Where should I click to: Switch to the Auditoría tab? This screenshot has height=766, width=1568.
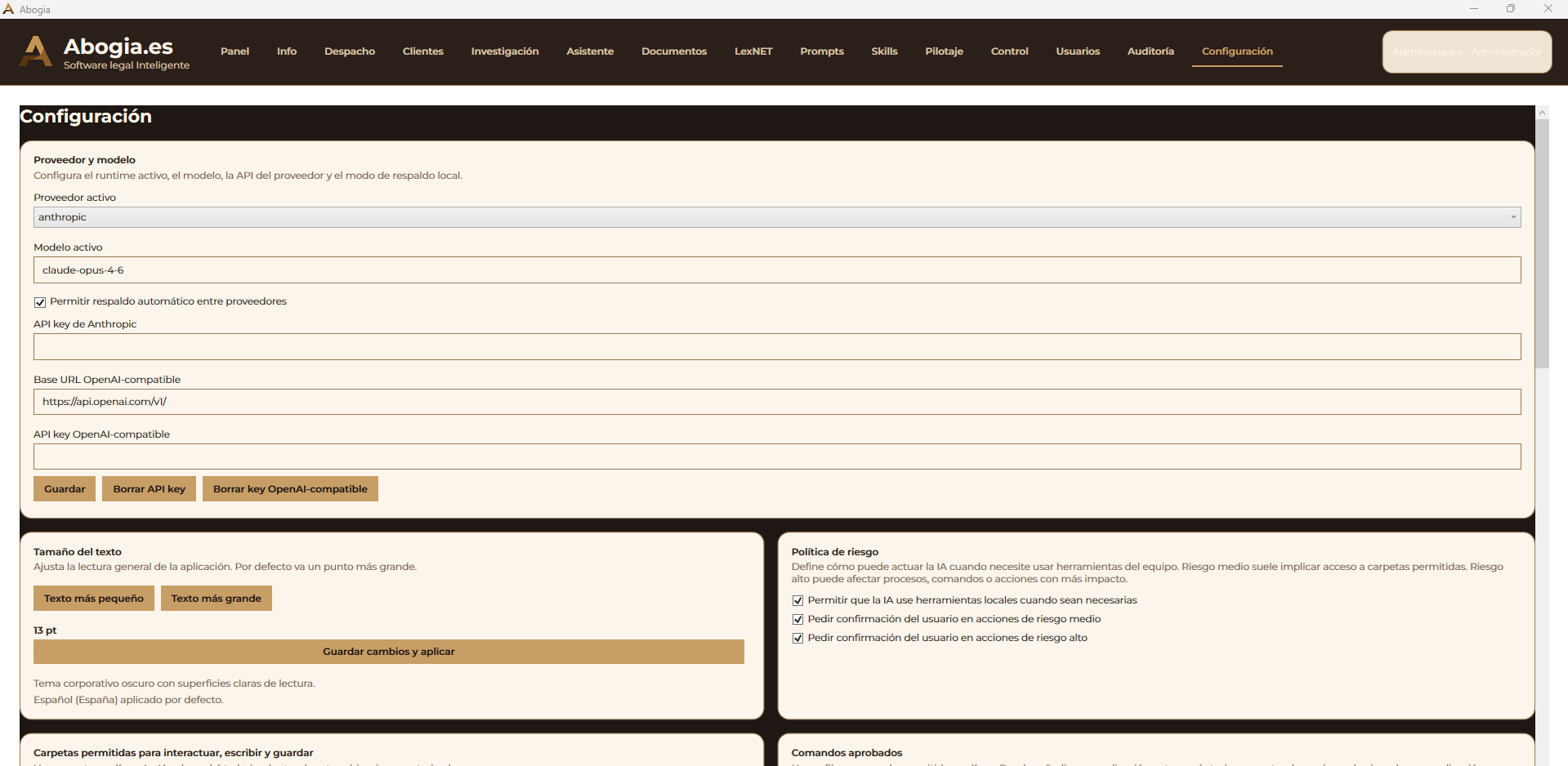point(1150,51)
